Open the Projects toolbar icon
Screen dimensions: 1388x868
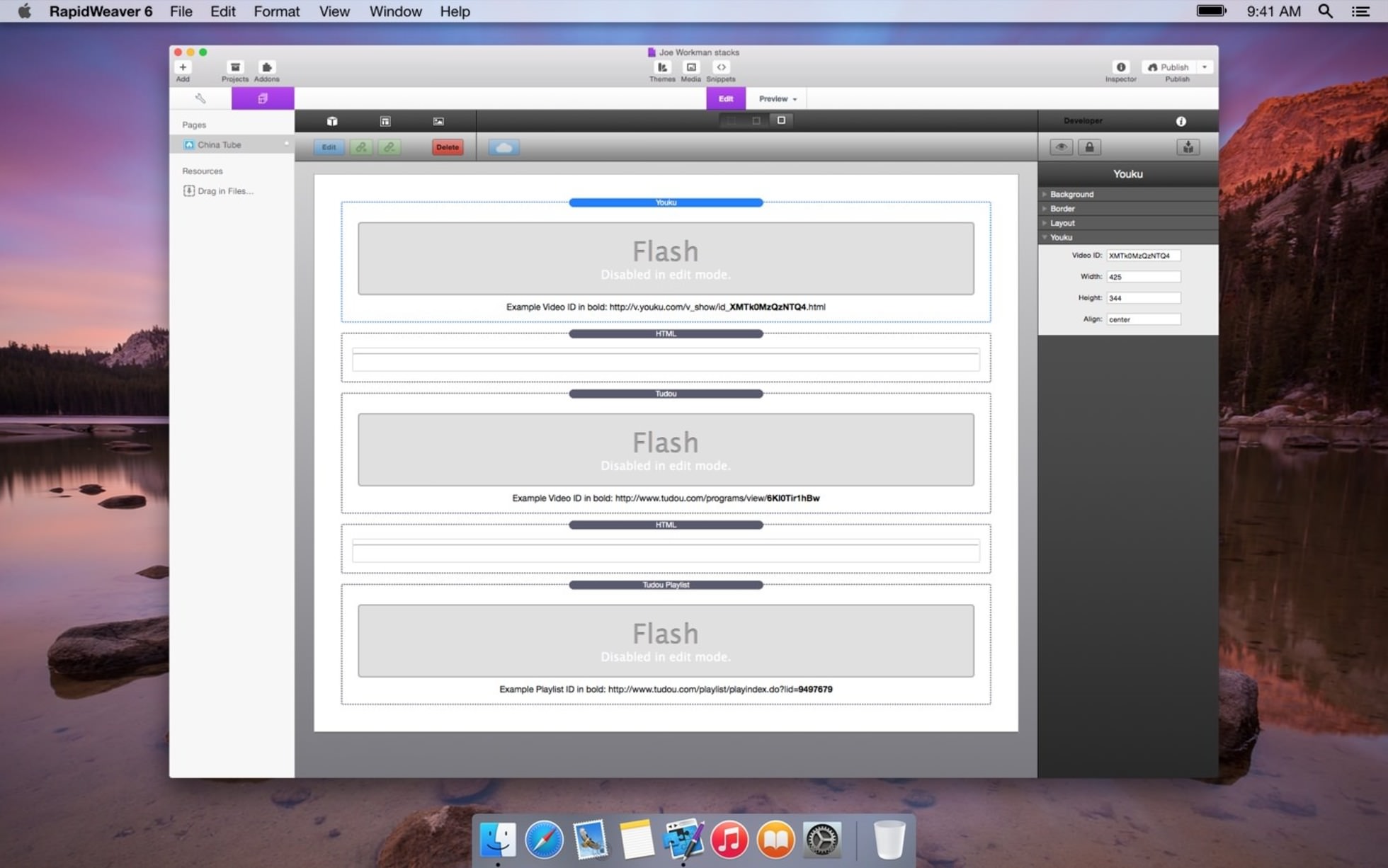coord(235,67)
